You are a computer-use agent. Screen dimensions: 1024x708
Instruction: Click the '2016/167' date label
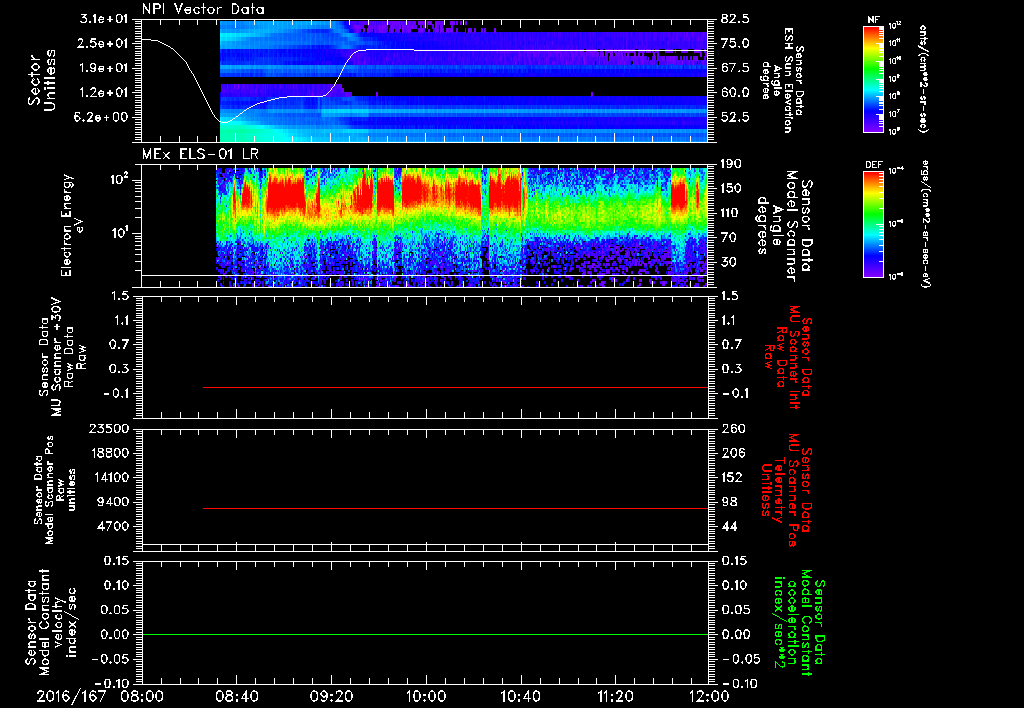(71, 696)
